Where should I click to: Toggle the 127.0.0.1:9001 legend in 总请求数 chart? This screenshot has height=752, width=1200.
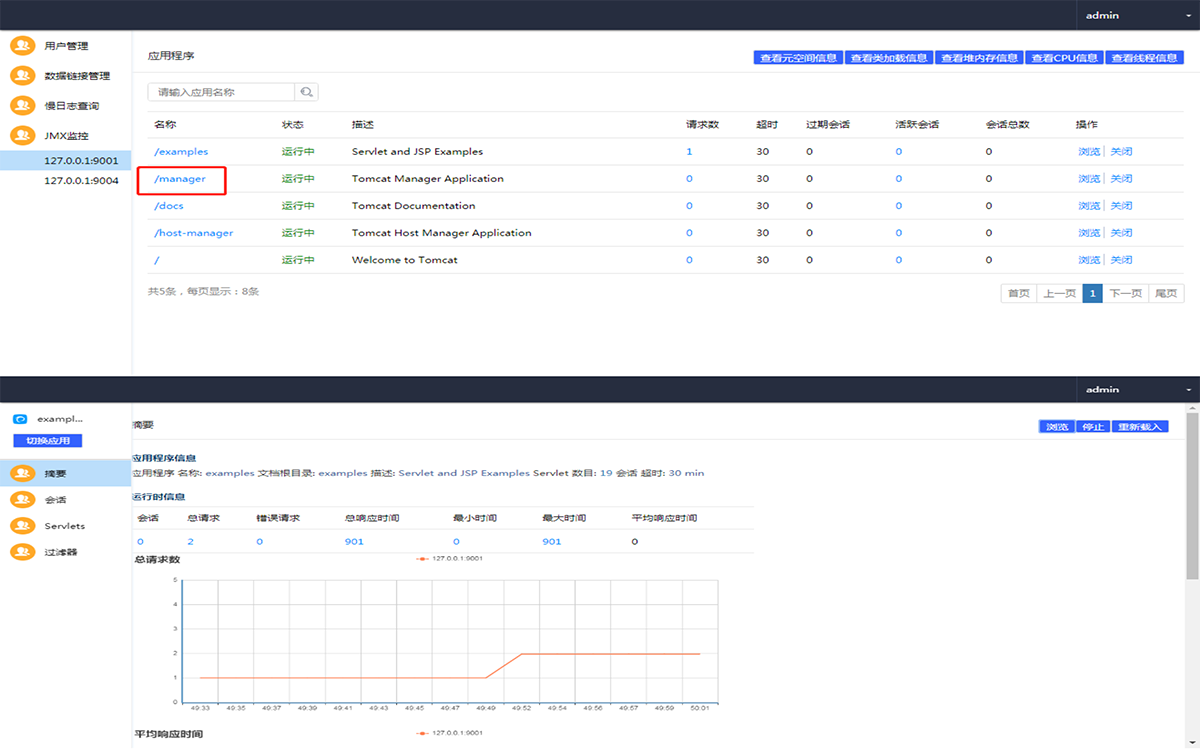click(x=450, y=558)
